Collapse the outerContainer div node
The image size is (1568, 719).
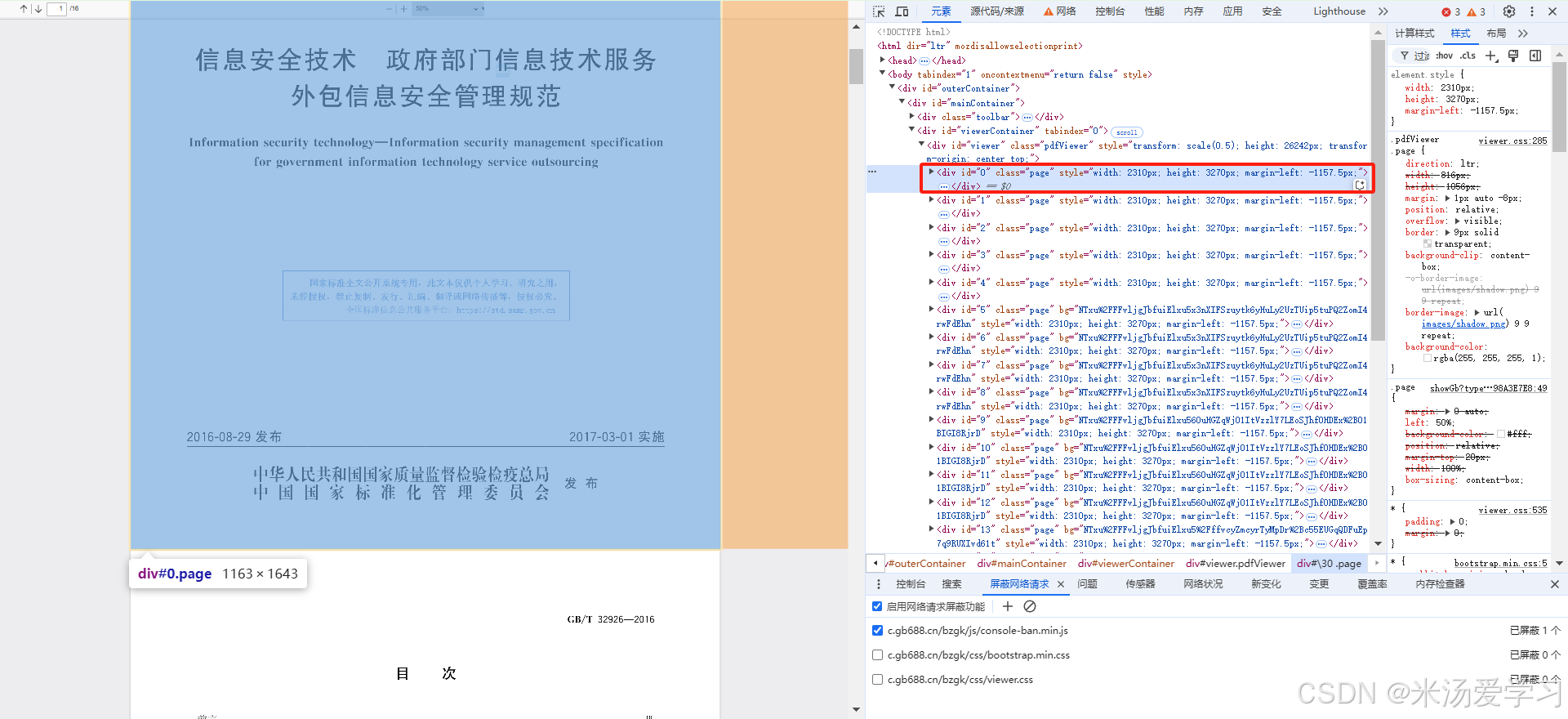coord(893,87)
